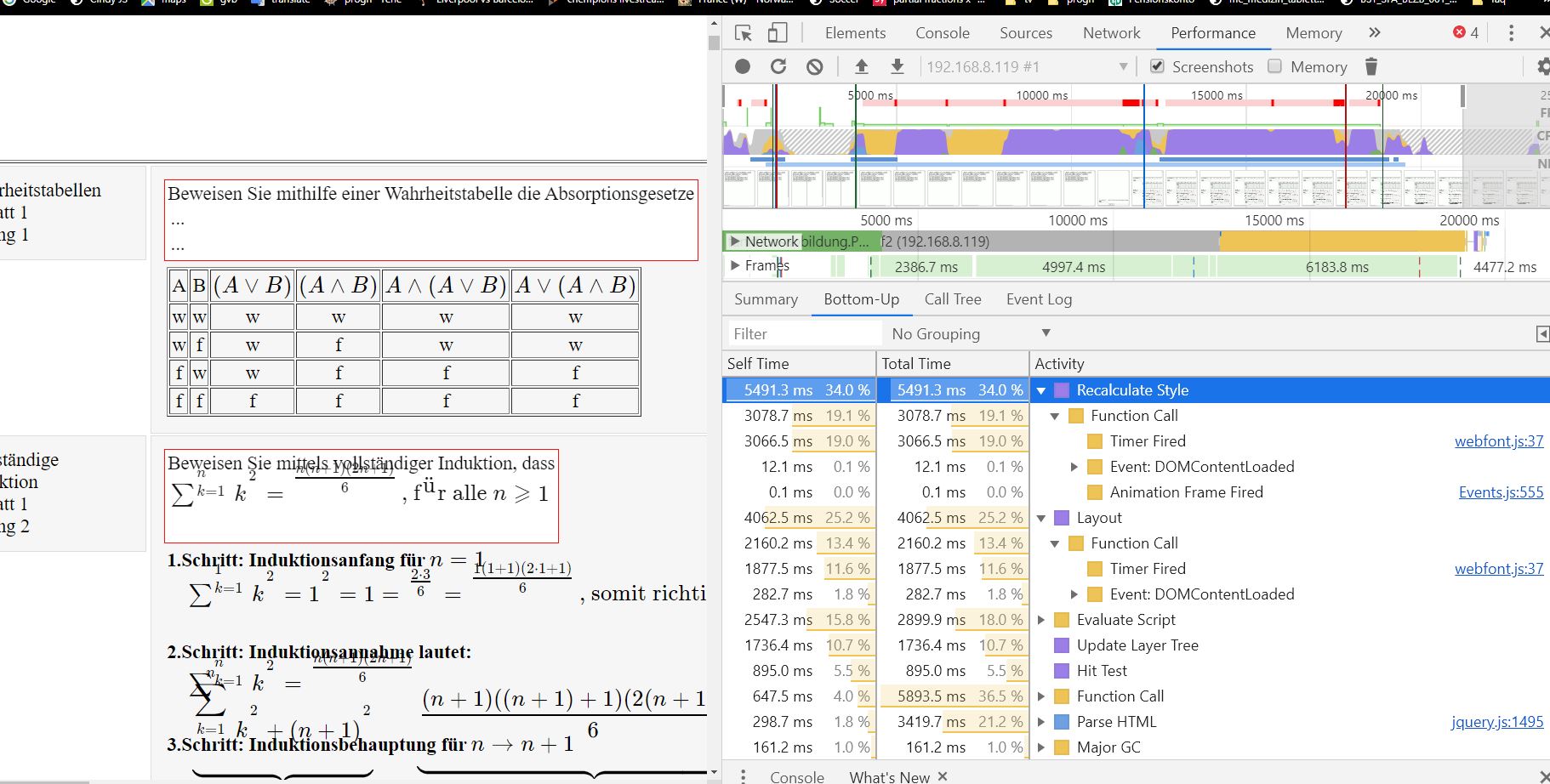Click the reload-and-record profile icon
Screen dimensions: 1550x784
click(778, 66)
